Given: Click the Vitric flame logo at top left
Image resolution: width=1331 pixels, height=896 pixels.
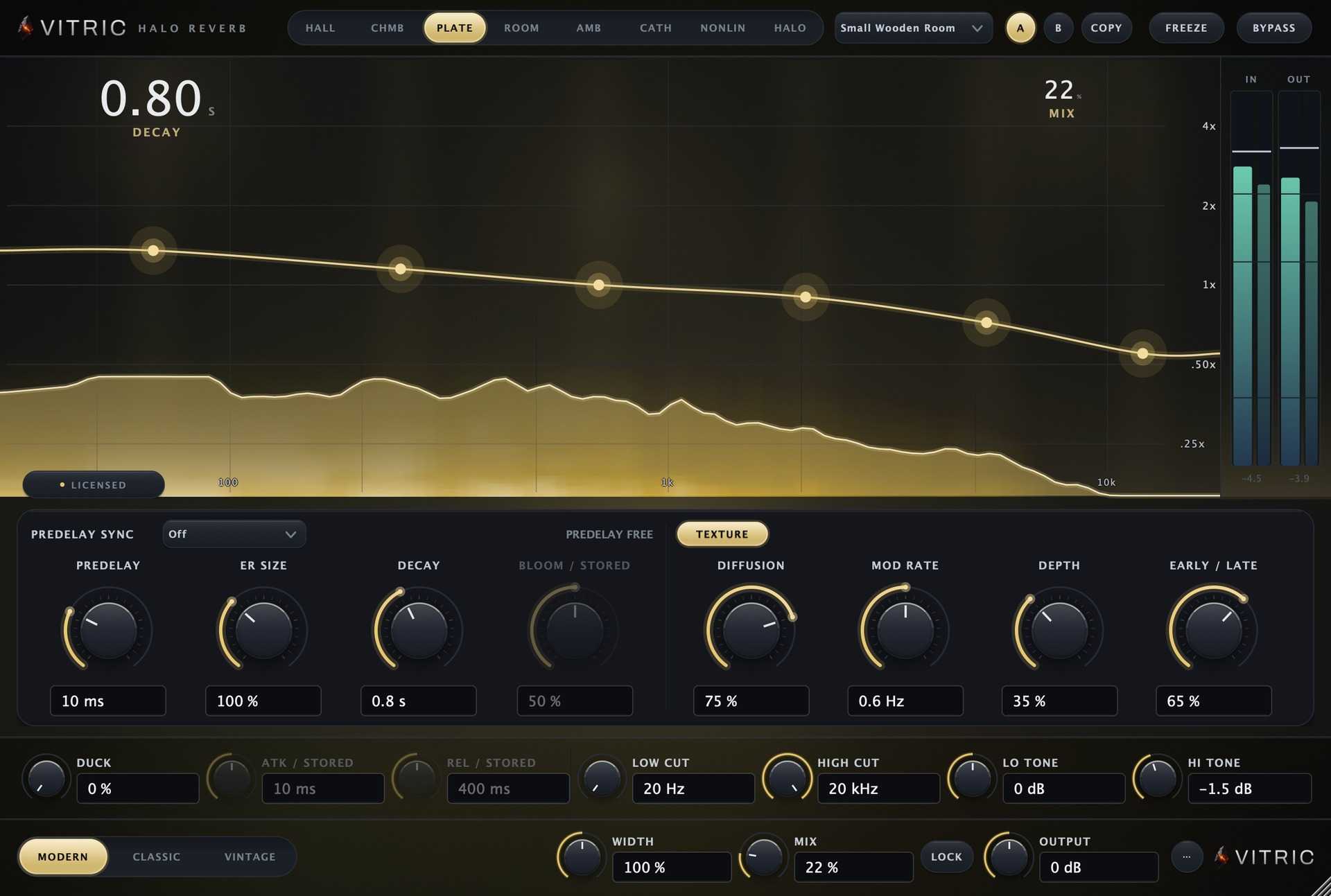Looking at the screenshot, I should [x=26, y=28].
